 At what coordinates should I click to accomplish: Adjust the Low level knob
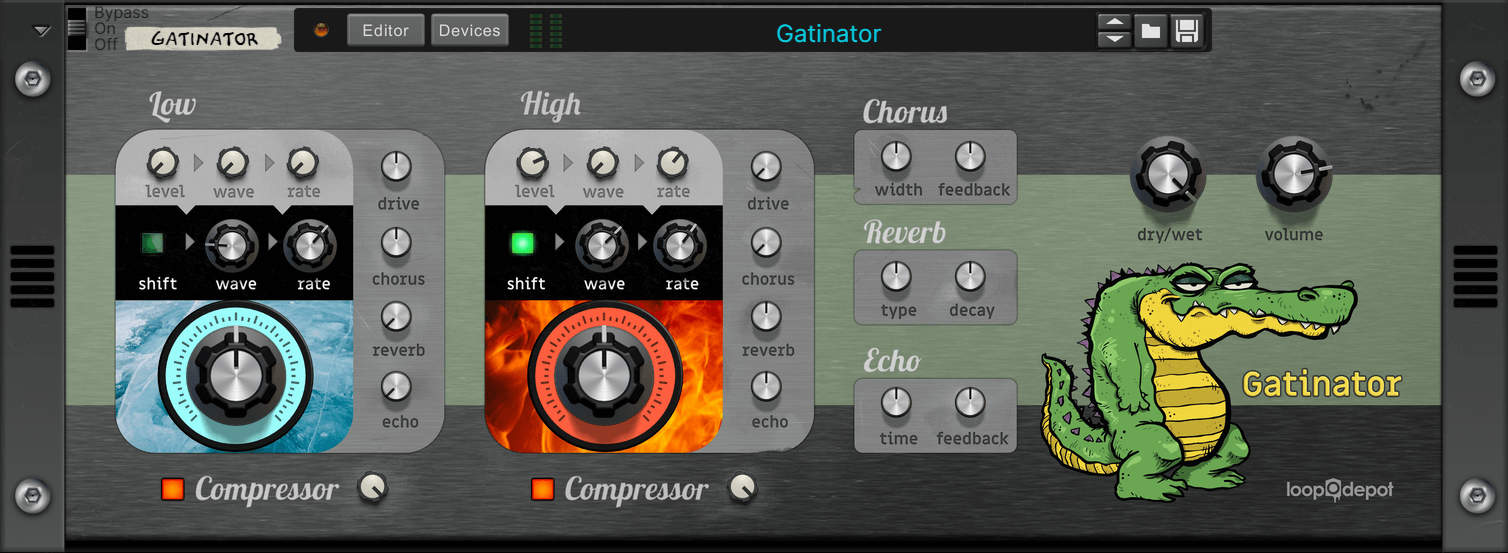click(x=162, y=162)
